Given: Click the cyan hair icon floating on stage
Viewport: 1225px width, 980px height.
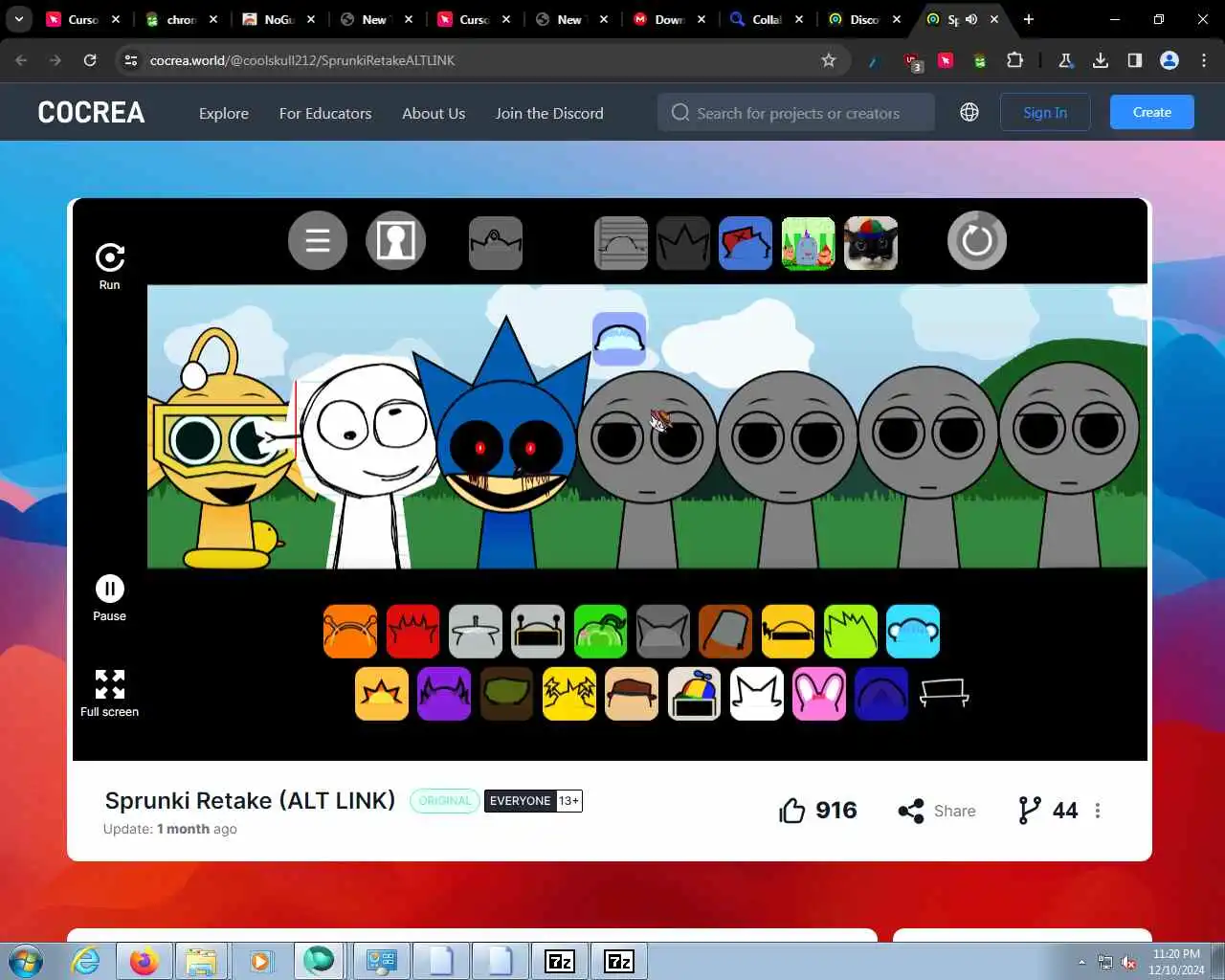Looking at the screenshot, I should pyautogui.click(x=619, y=339).
